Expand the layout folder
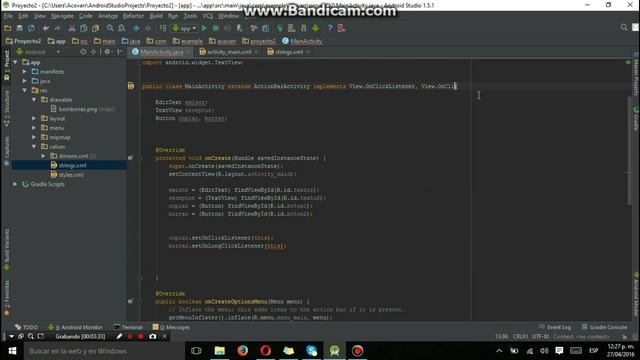Viewport: 640px width, 360px height. (34, 118)
